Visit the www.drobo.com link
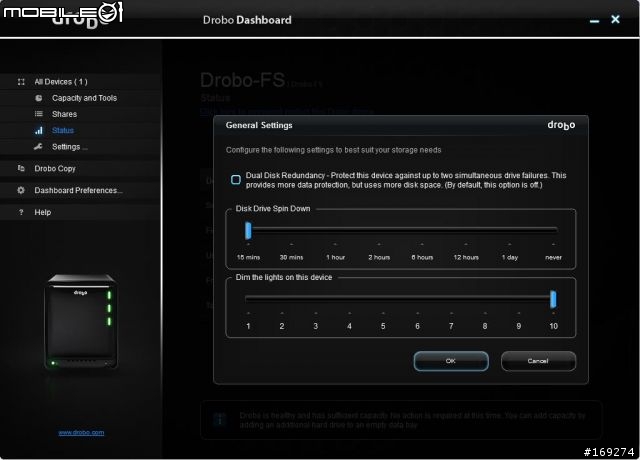 81,432
